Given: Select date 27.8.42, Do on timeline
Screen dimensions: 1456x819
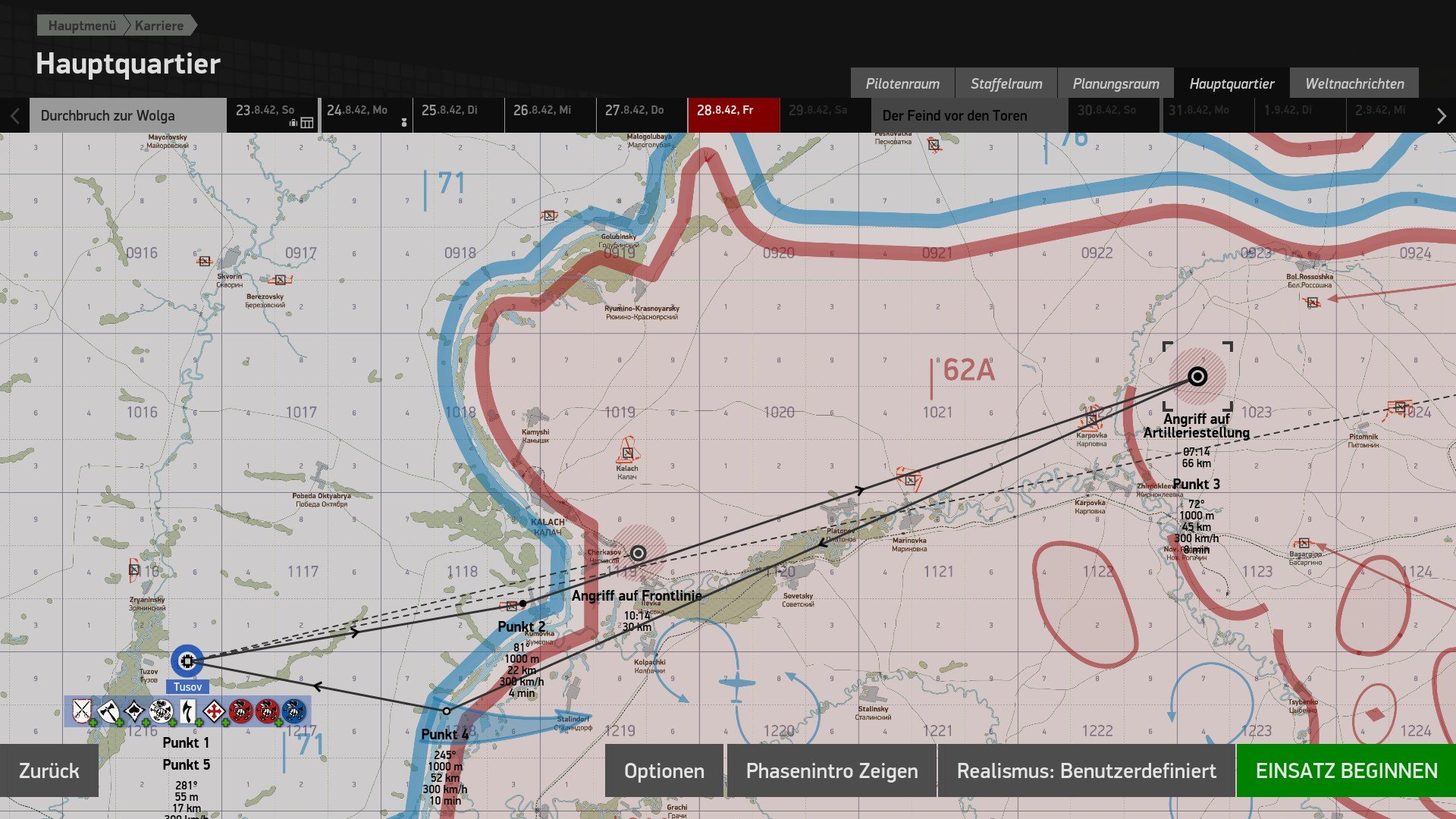Looking at the screenshot, I should (642, 115).
